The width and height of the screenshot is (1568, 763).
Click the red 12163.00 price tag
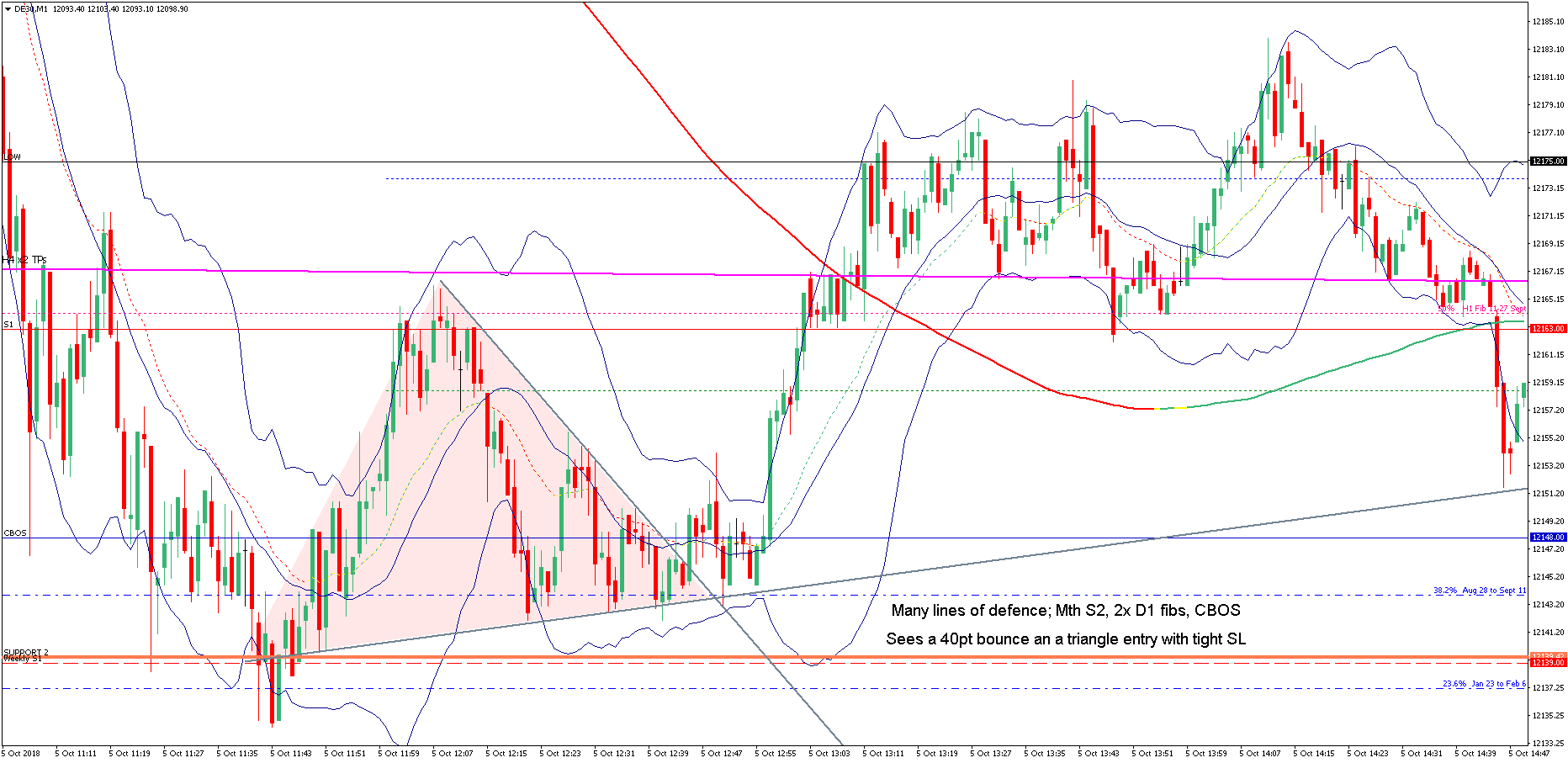(x=1547, y=329)
